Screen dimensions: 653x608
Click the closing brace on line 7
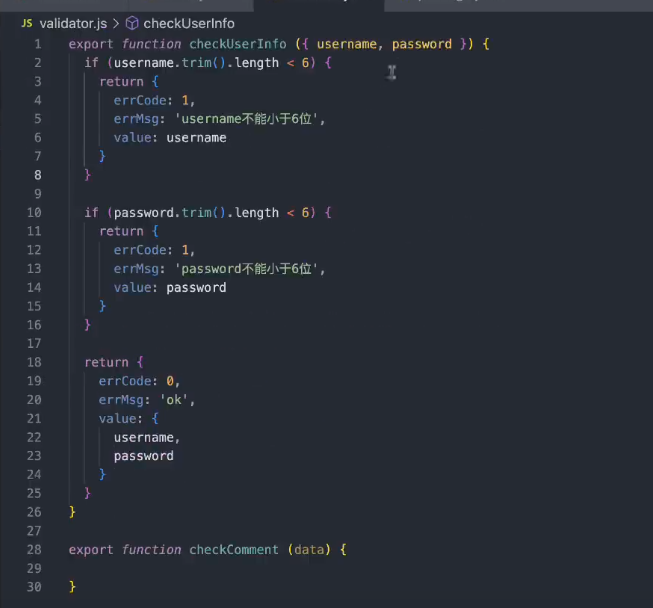[x=102, y=157]
